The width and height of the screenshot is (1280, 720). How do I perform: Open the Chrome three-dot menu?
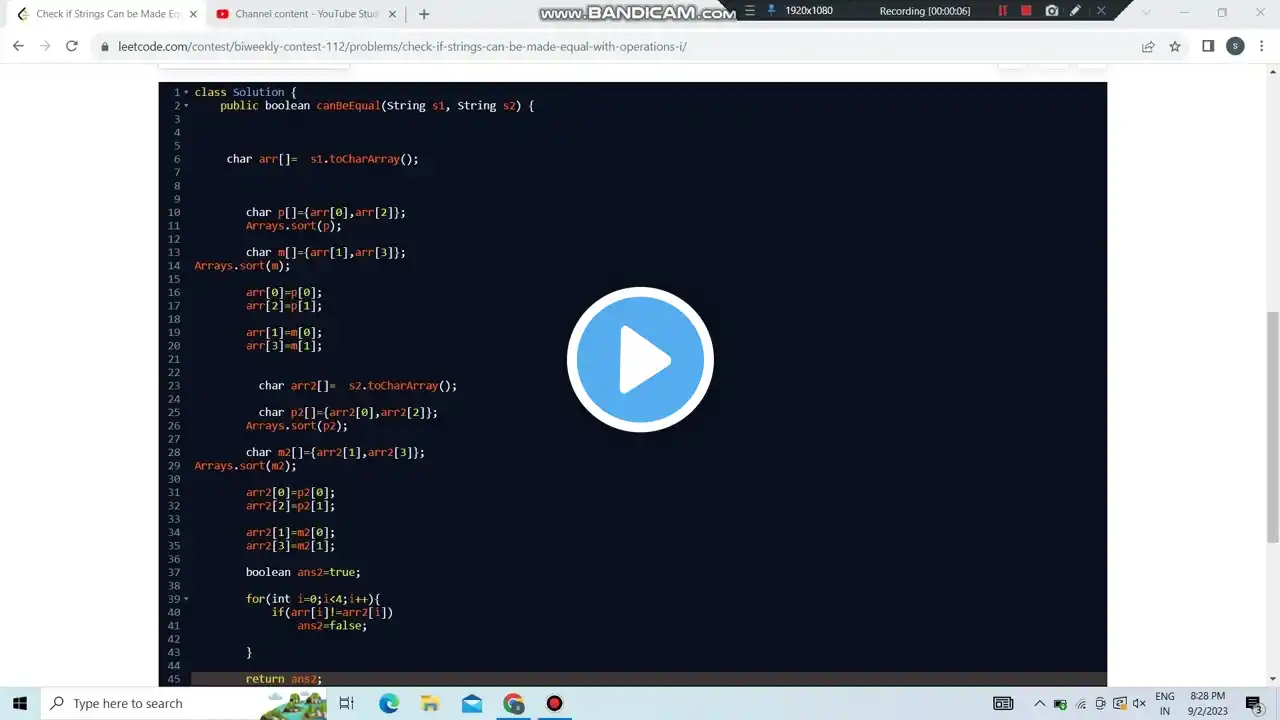coord(1262,46)
